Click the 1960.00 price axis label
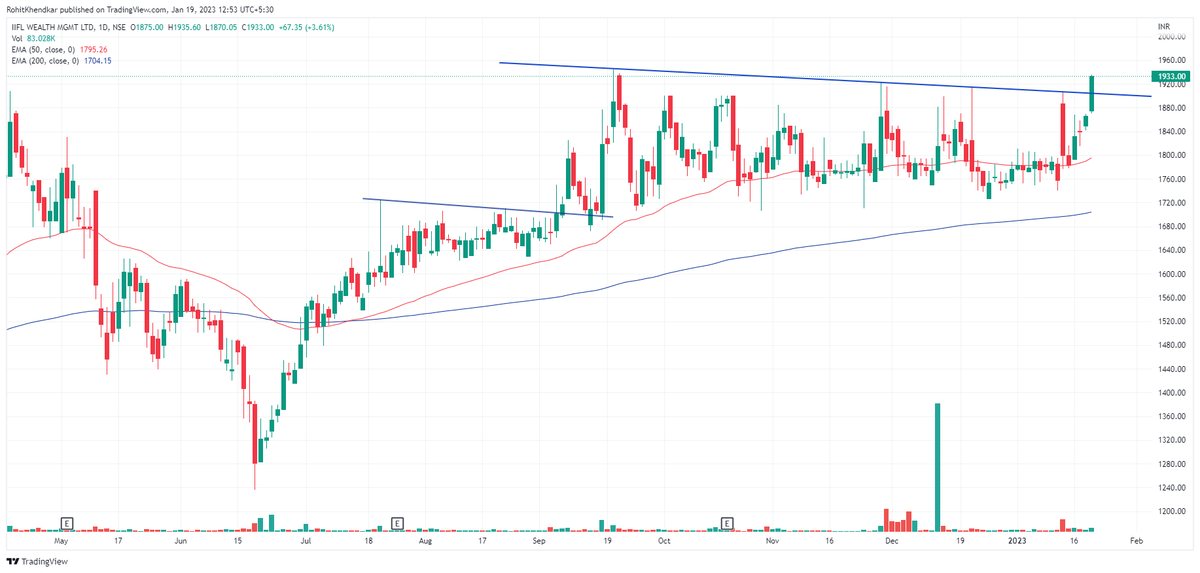 click(x=1171, y=60)
